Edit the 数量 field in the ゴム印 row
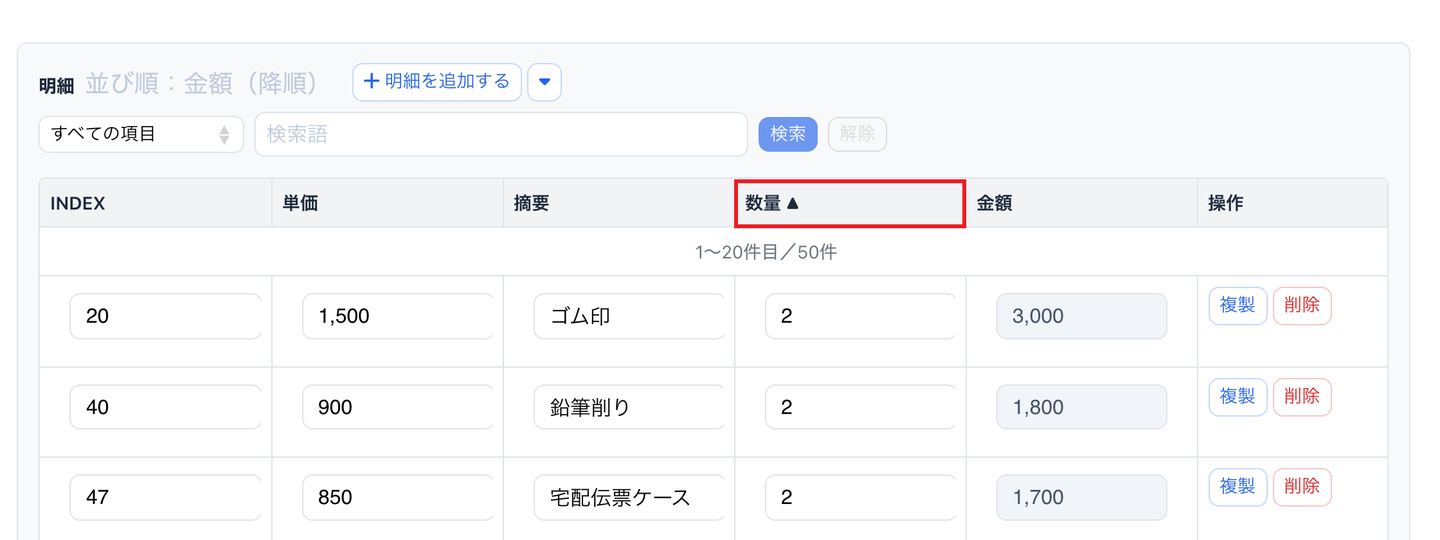Image resolution: width=1440 pixels, height=540 pixels. coord(861,316)
